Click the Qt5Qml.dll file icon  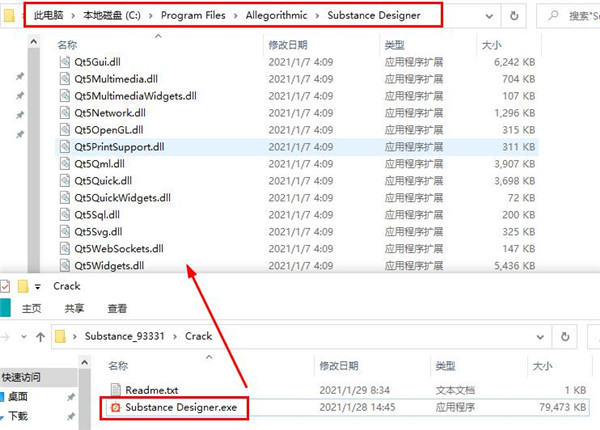(65, 164)
